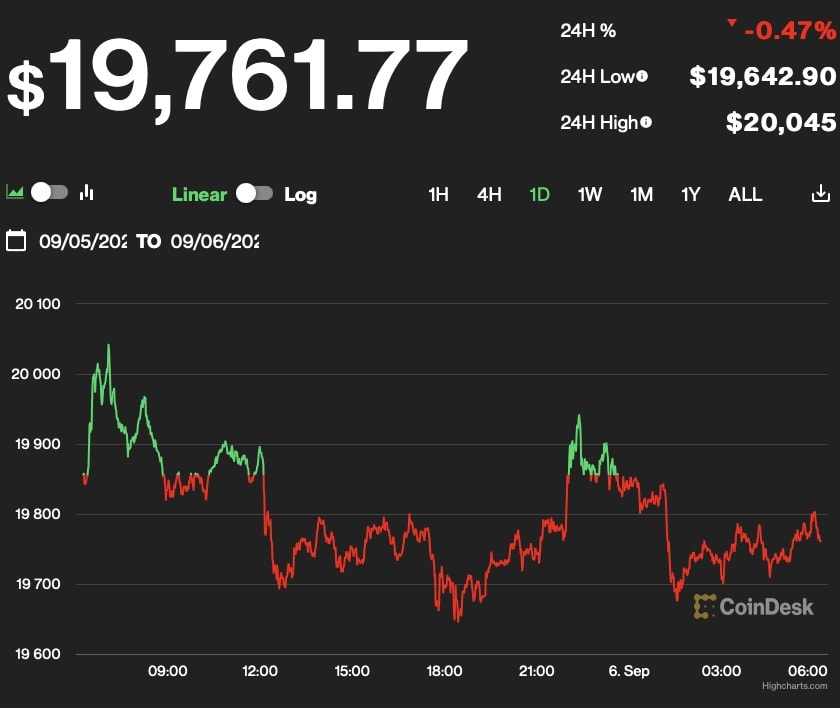Switch to the 1Y timeframe
This screenshot has width=840, height=708.
click(x=691, y=194)
